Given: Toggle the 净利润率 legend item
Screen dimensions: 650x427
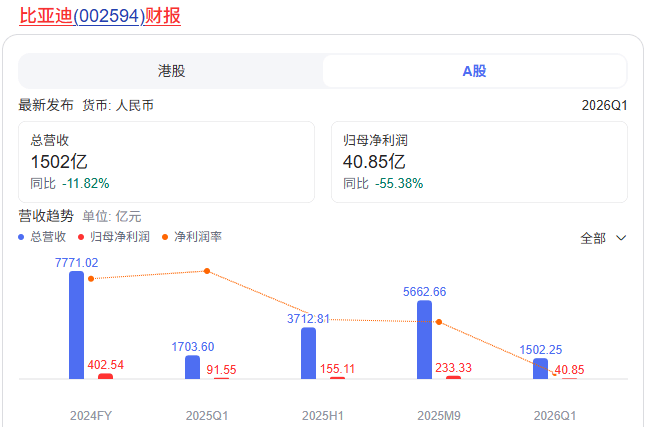Looking at the screenshot, I should coord(192,237).
